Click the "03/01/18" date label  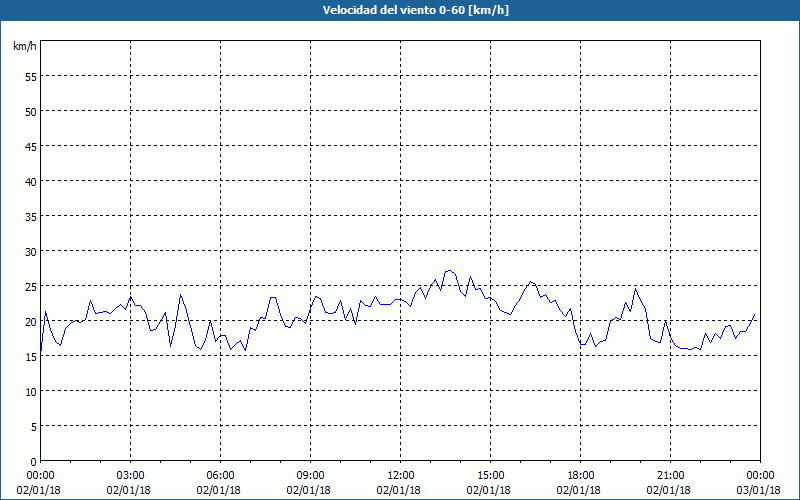(759, 490)
